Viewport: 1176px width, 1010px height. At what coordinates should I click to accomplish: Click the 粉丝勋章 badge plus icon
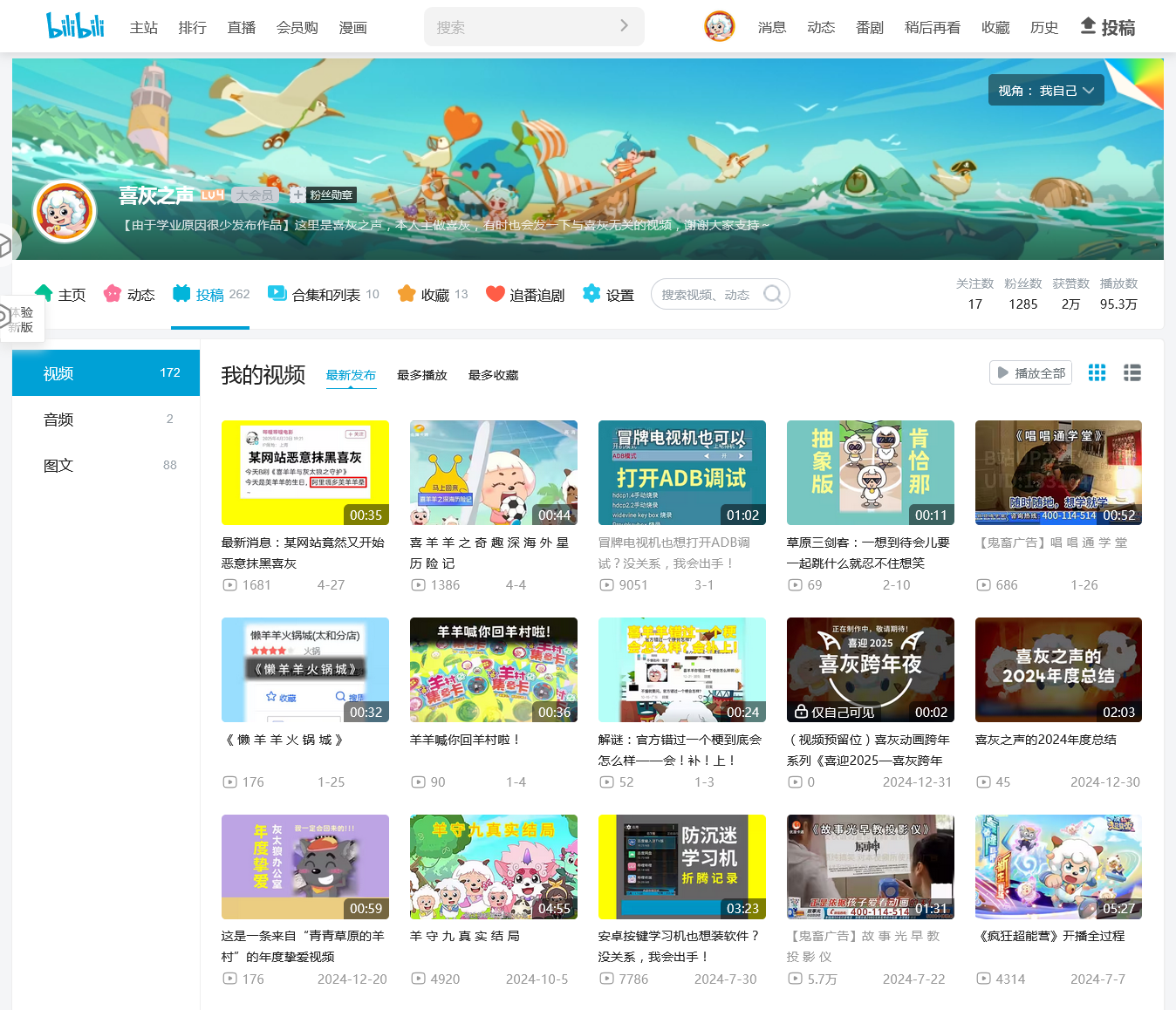(x=297, y=194)
